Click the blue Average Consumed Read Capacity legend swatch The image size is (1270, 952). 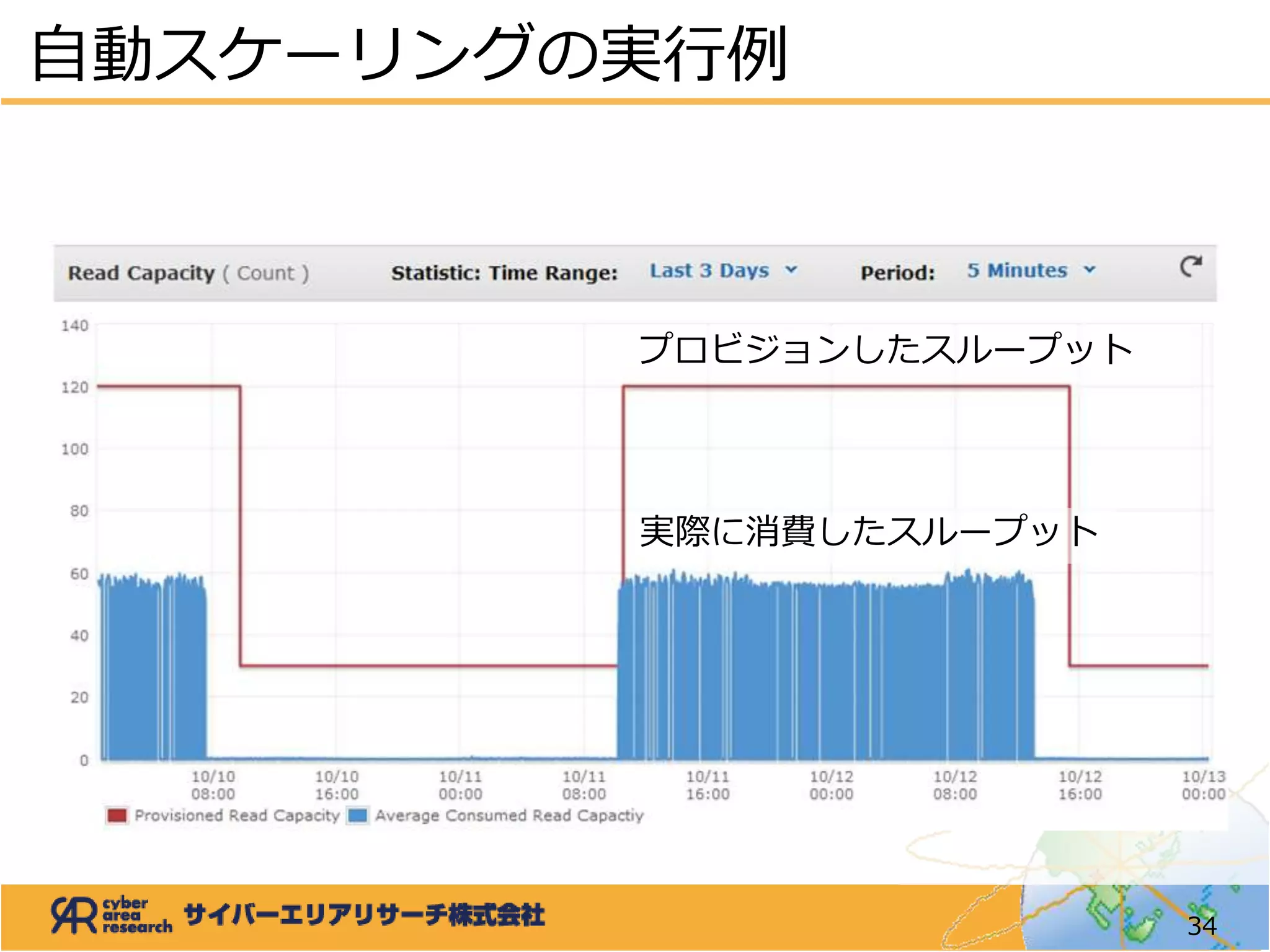coord(358,815)
